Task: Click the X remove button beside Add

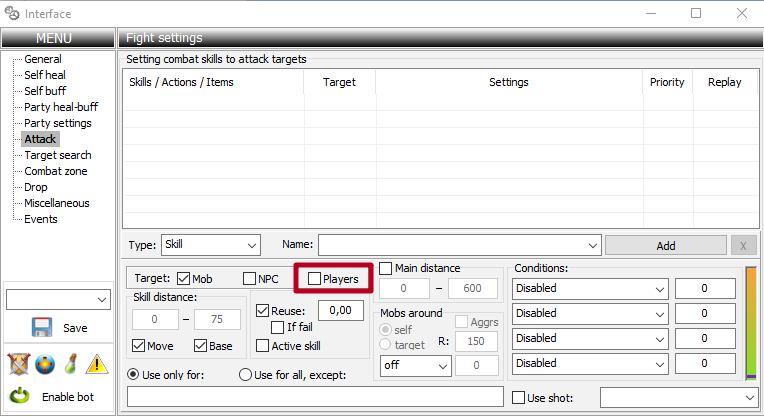Action: [x=743, y=245]
